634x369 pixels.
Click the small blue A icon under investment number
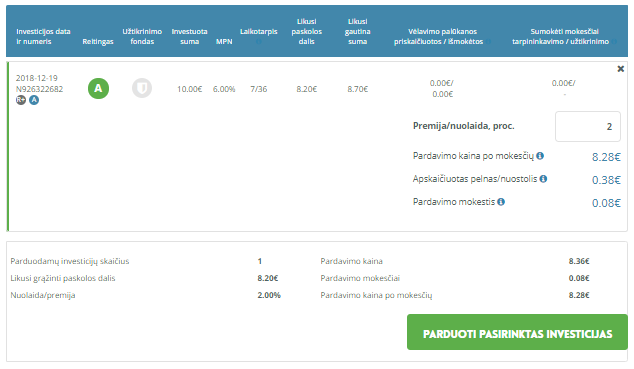[x=34, y=100]
